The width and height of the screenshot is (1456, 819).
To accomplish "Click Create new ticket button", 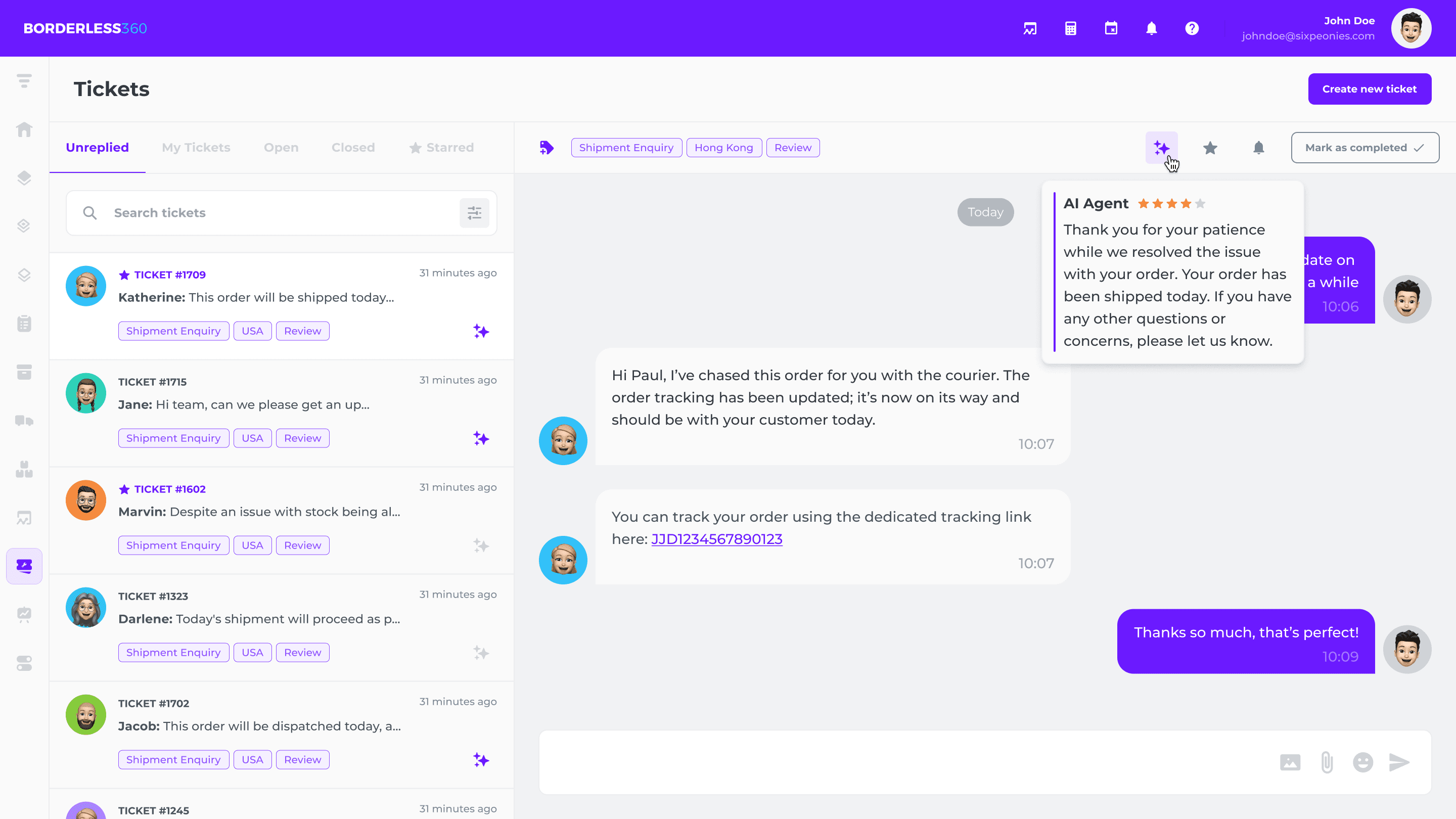I will [x=1370, y=89].
